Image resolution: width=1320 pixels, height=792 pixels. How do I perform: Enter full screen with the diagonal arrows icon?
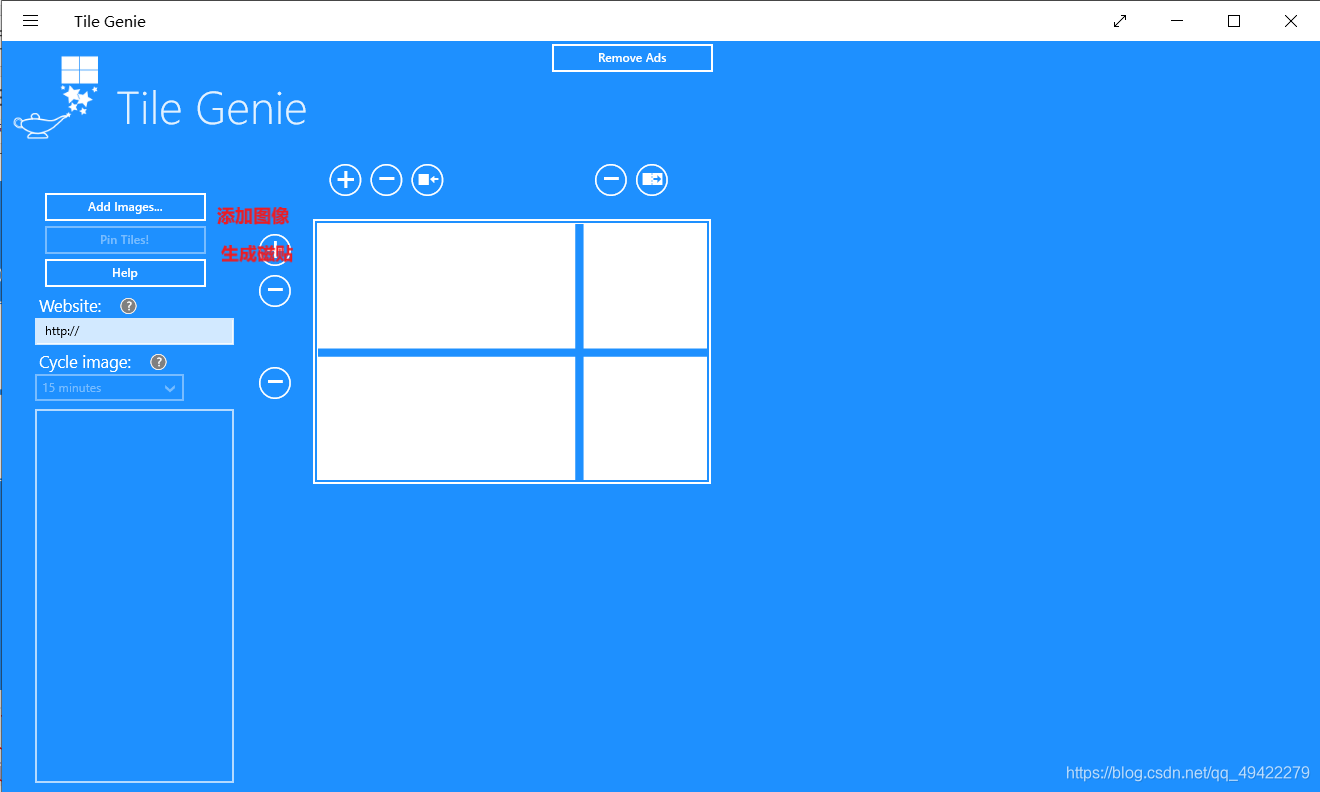[x=1120, y=21]
